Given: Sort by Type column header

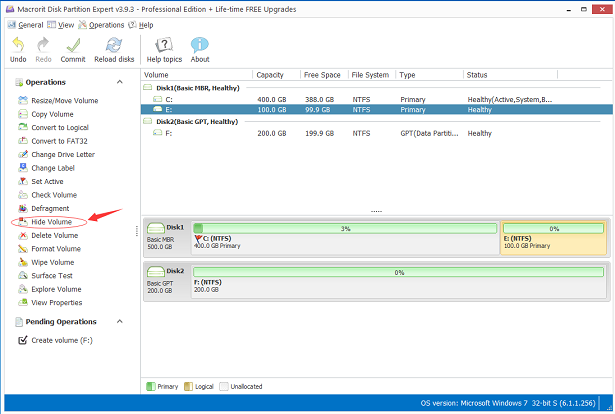Looking at the screenshot, I should point(430,75).
